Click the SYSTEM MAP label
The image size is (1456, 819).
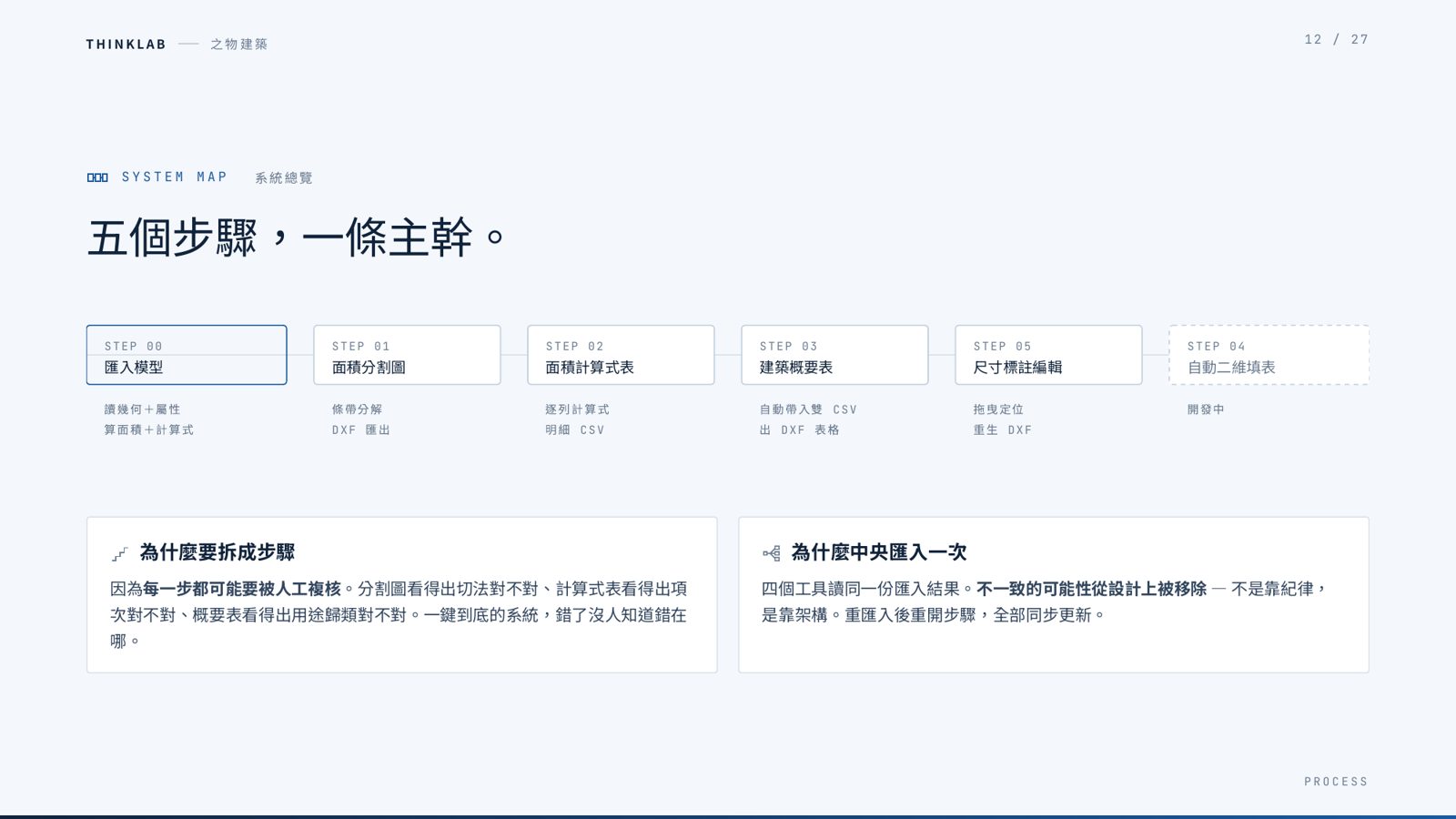coord(175,177)
